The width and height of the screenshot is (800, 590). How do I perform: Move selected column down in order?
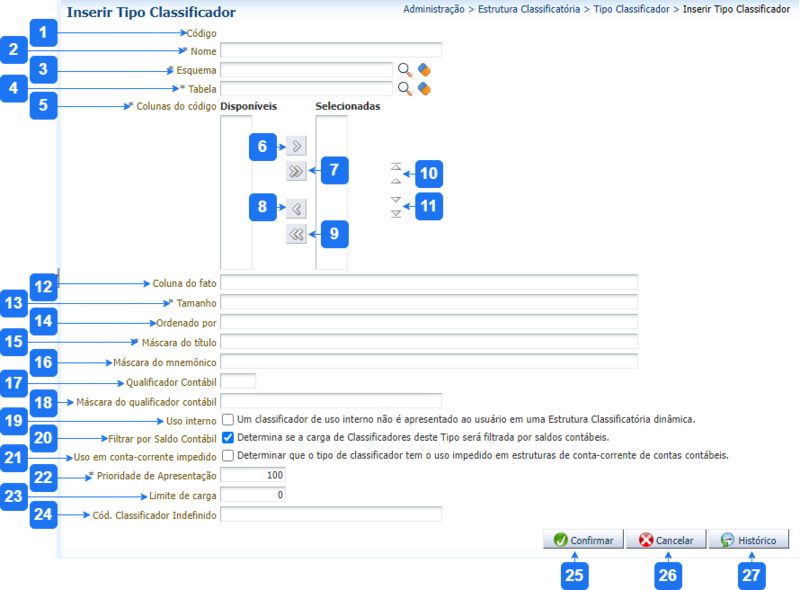[x=396, y=207]
